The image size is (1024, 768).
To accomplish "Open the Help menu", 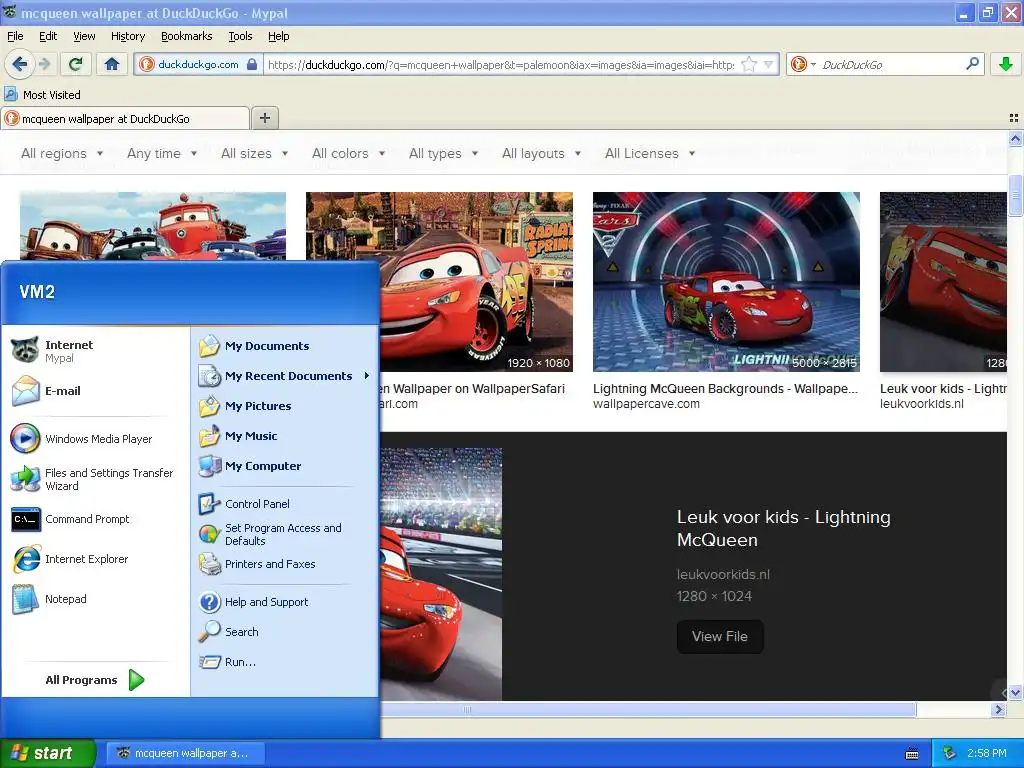I will click(x=278, y=36).
